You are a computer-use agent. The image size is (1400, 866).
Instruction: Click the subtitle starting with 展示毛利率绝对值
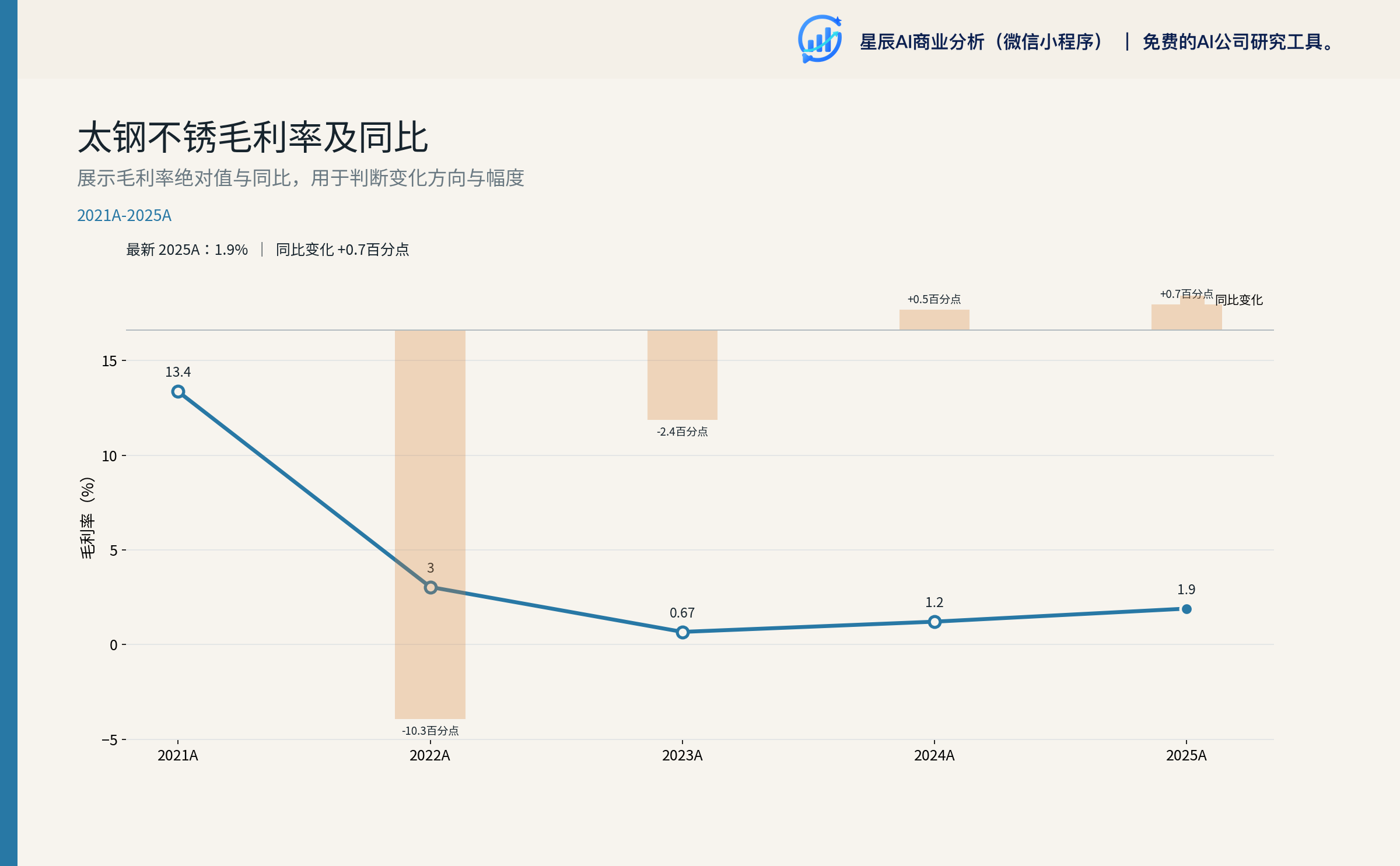coord(300,178)
